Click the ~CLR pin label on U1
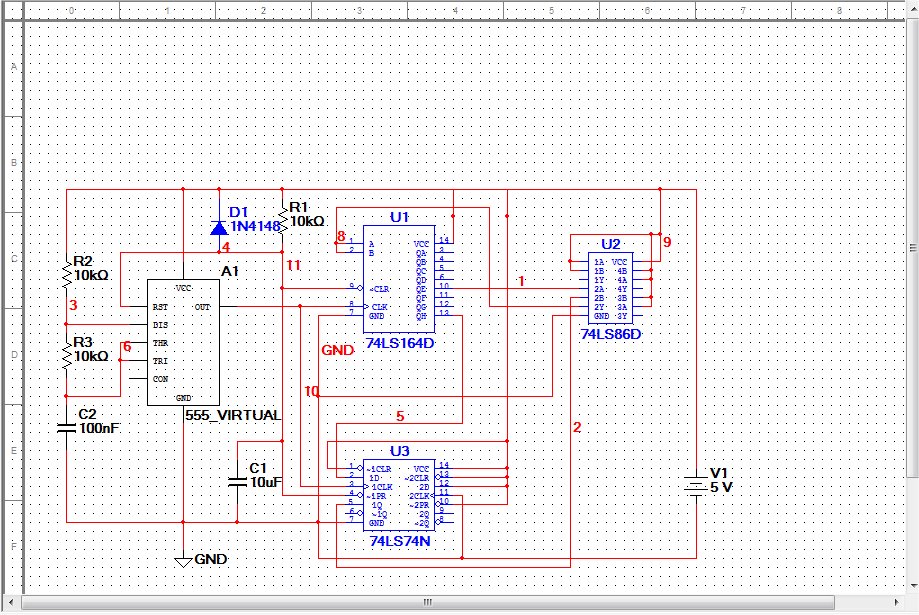 pyautogui.click(x=380, y=289)
